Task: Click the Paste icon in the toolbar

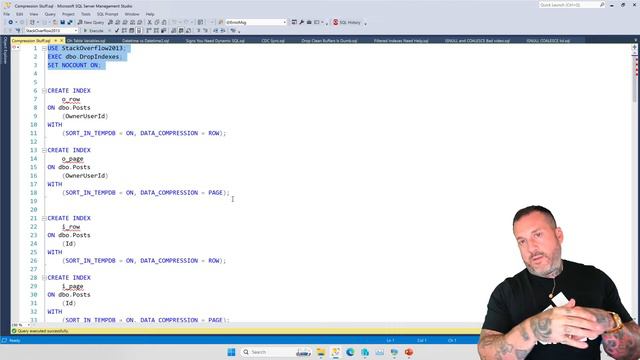Action: tap(164, 22)
